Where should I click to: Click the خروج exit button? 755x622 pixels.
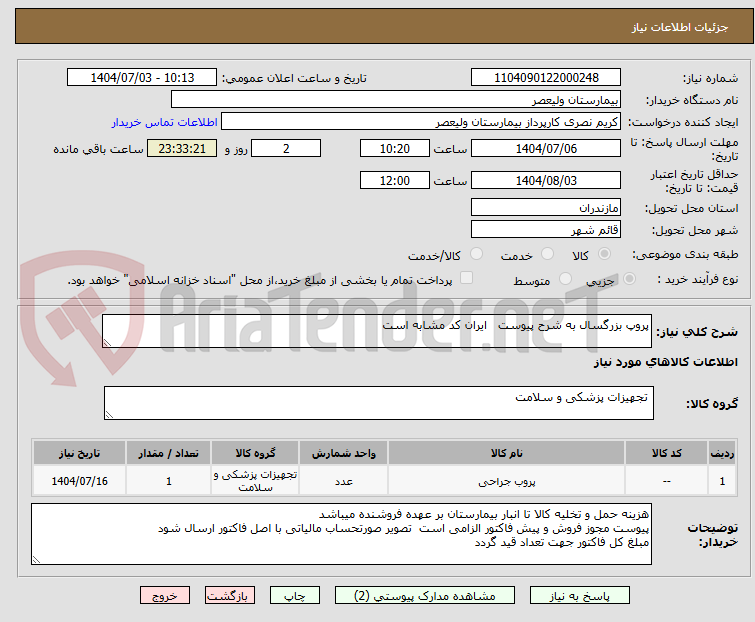pos(165,596)
